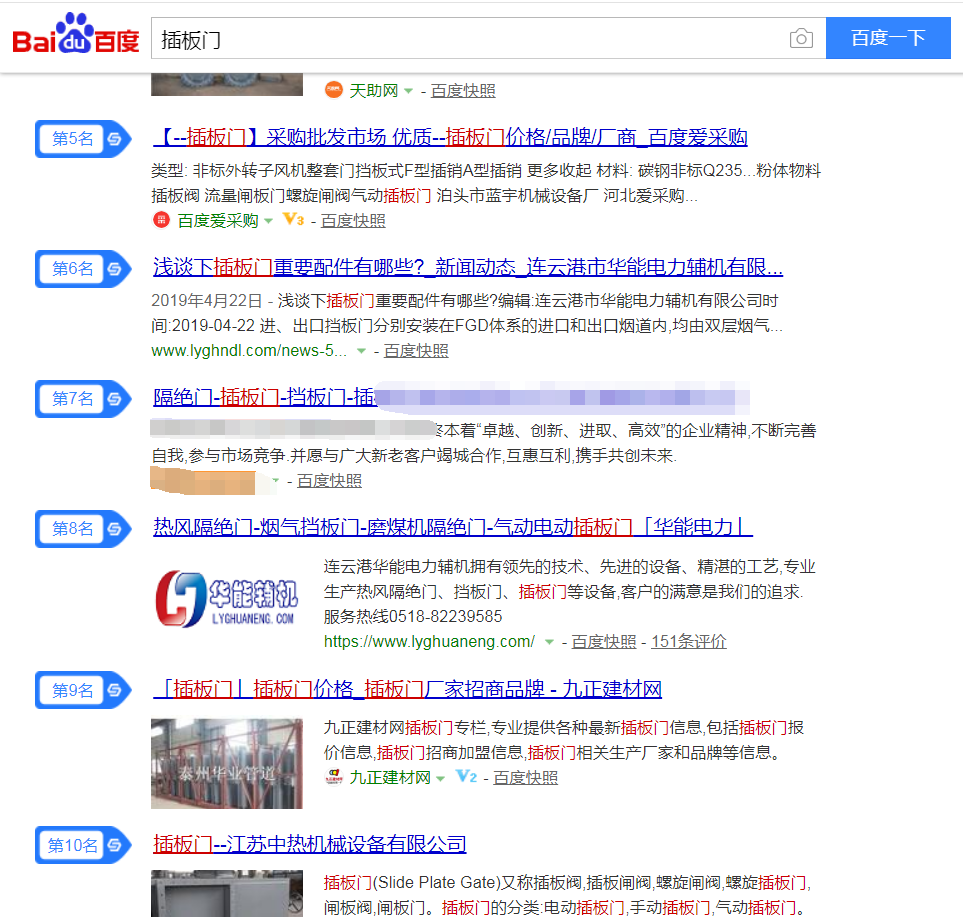
Task: Open 百度快照 for 百度爱采购 result
Action: (353, 220)
